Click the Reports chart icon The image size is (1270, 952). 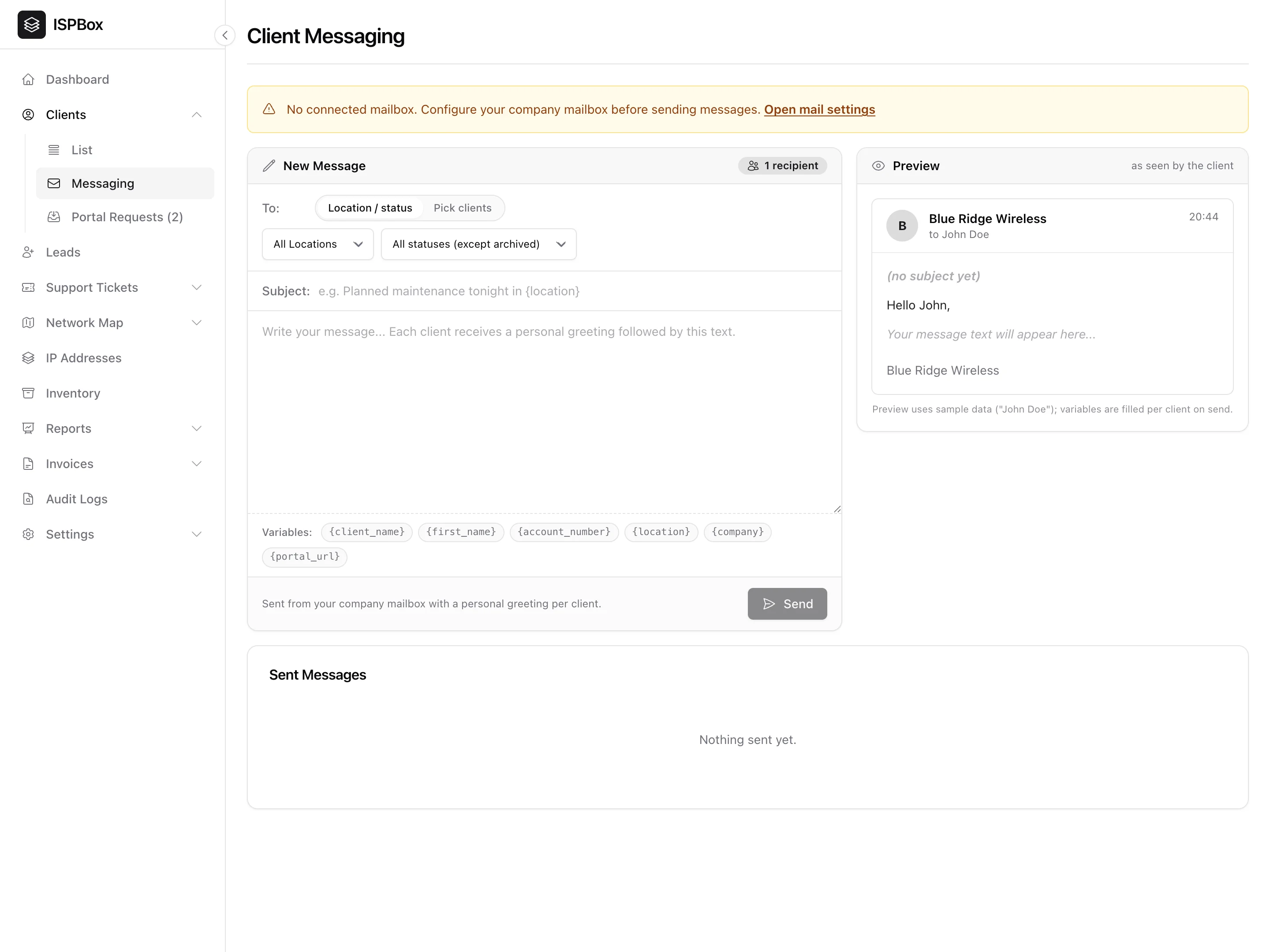[28, 429]
